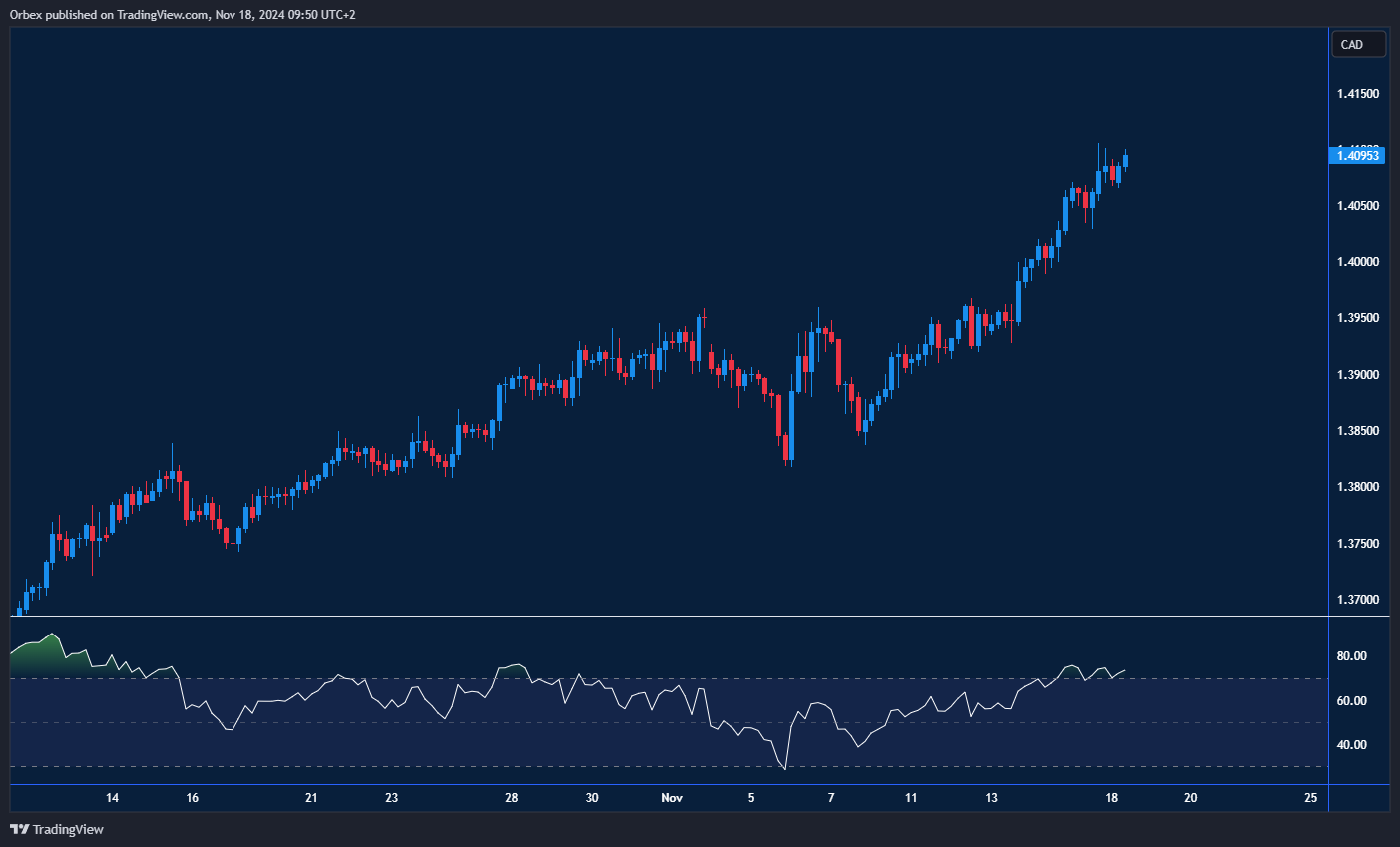Click the 28 date label on time axis
This screenshot has width=1400, height=847.
coord(512,798)
